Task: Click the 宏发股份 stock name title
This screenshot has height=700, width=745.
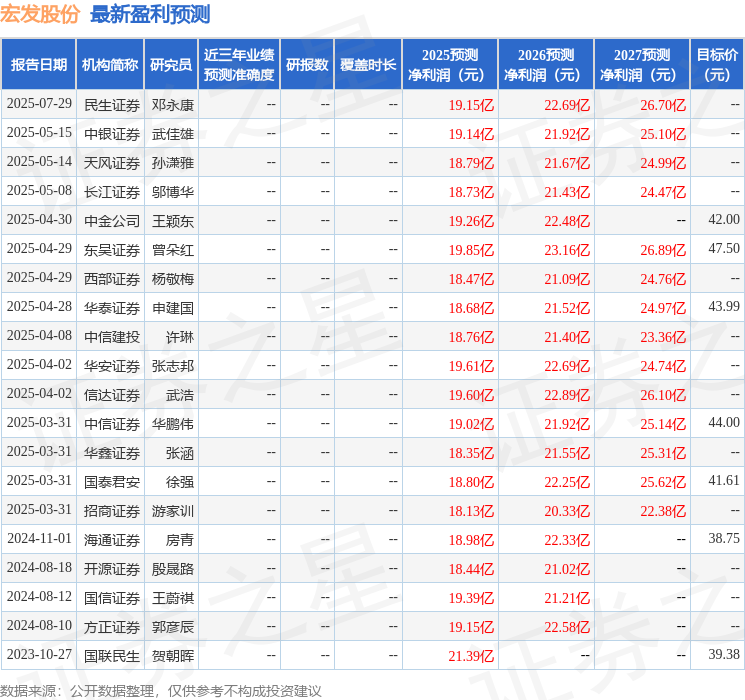Action: (x=40, y=14)
